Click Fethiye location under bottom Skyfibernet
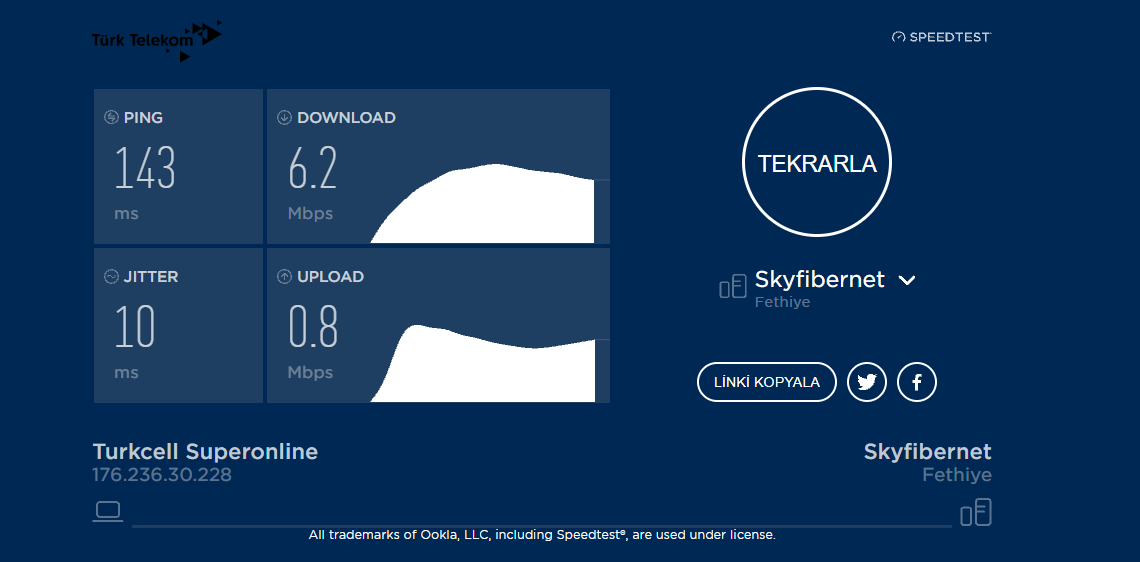1140x562 pixels. tap(957, 475)
